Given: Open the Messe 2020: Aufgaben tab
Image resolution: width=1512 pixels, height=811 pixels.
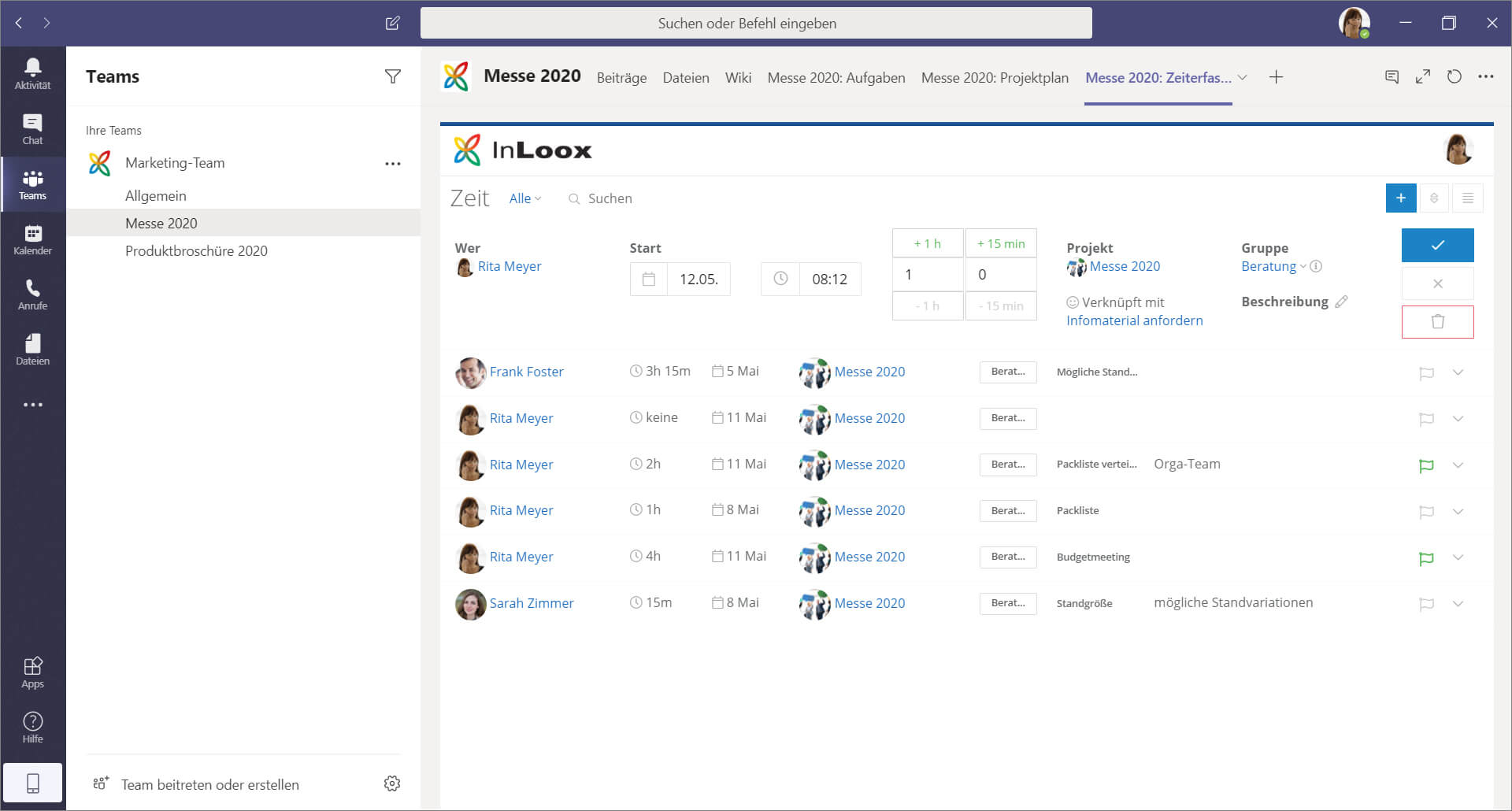Looking at the screenshot, I should [836, 78].
